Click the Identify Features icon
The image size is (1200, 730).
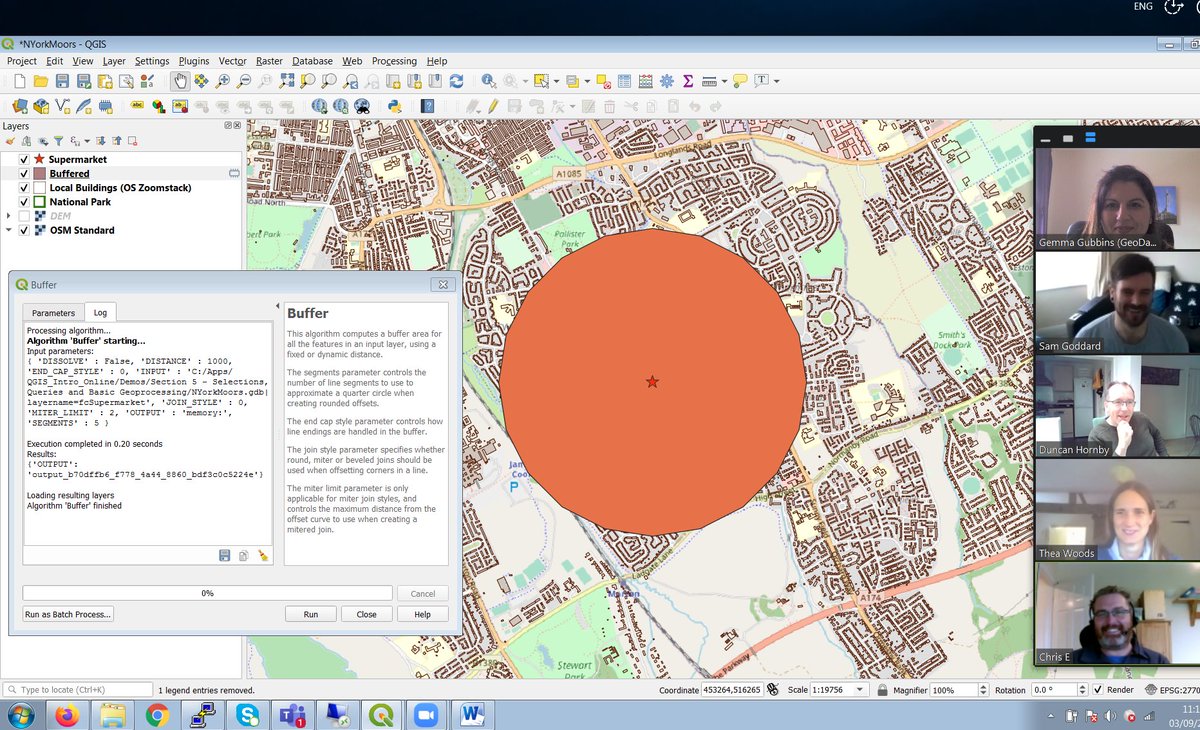(x=488, y=81)
